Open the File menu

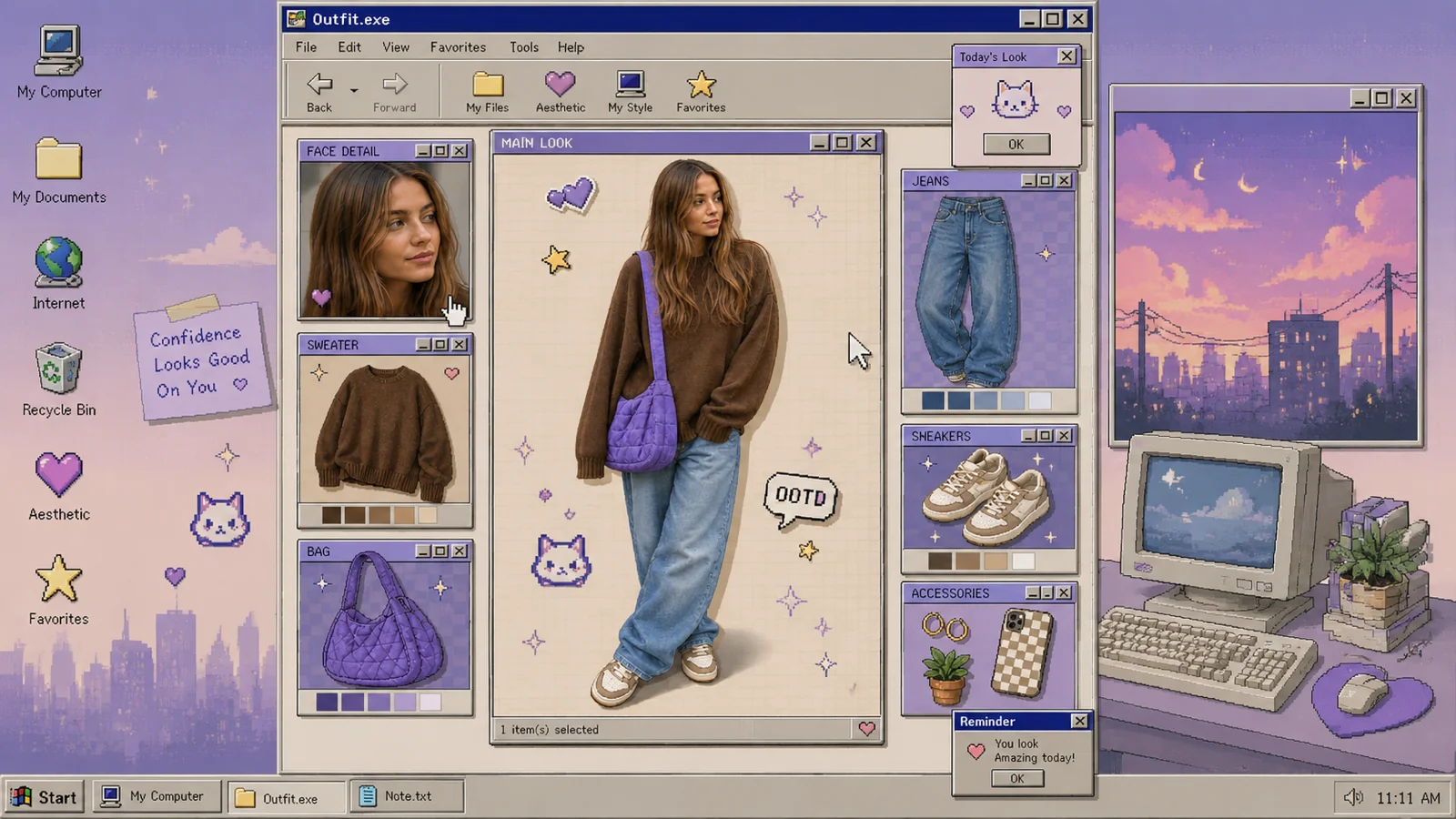tap(306, 47)
